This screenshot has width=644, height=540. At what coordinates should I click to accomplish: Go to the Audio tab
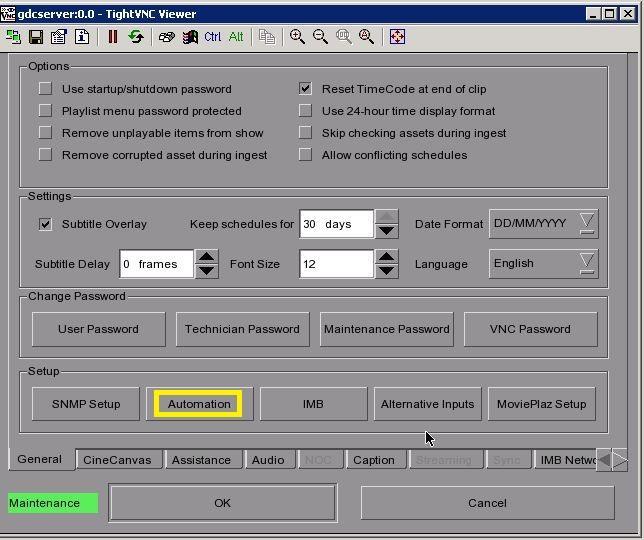click(x=268, y=460)
